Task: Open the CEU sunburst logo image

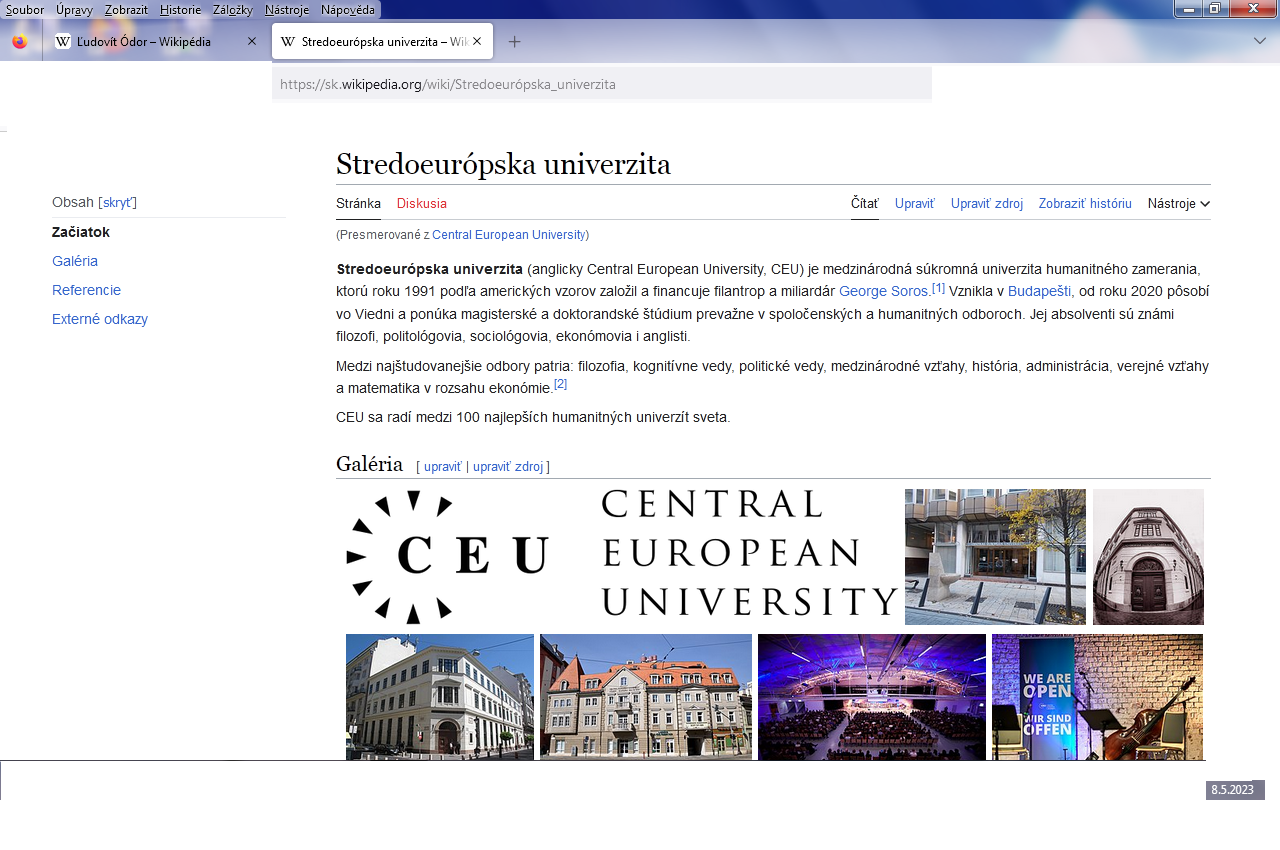Action: tap(447, 556)
